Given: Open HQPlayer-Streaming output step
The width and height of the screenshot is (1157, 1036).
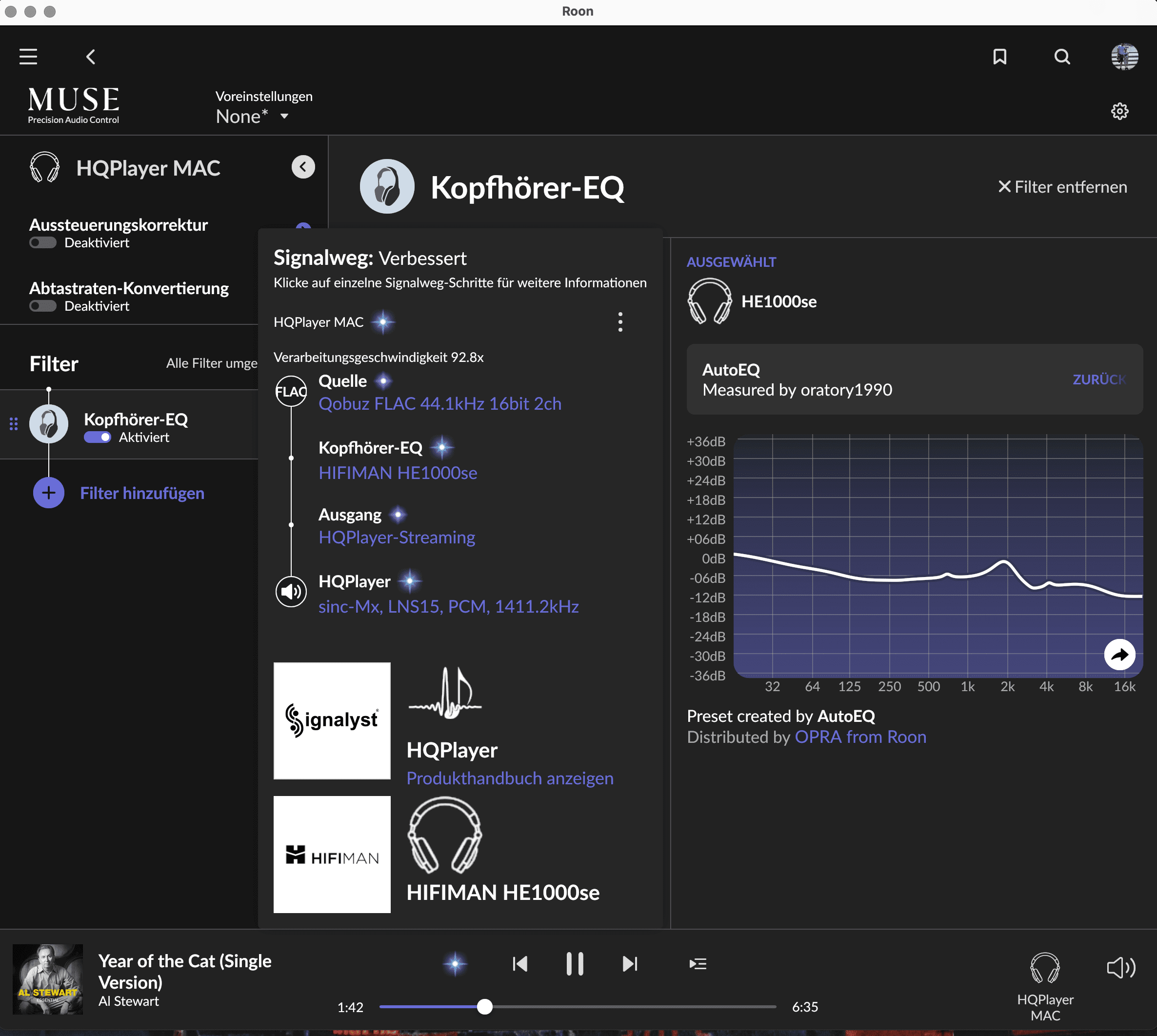Looking at the screenshot, I should 397,538.
